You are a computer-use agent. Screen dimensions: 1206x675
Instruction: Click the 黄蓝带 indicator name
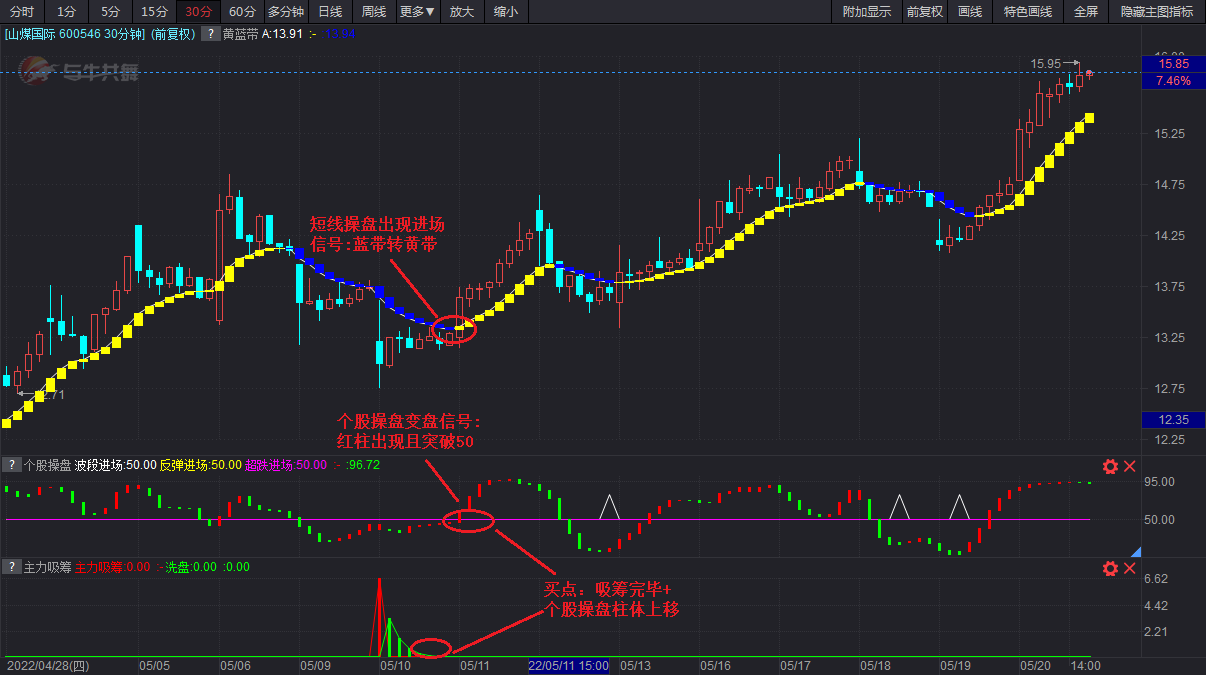(240, 34)
